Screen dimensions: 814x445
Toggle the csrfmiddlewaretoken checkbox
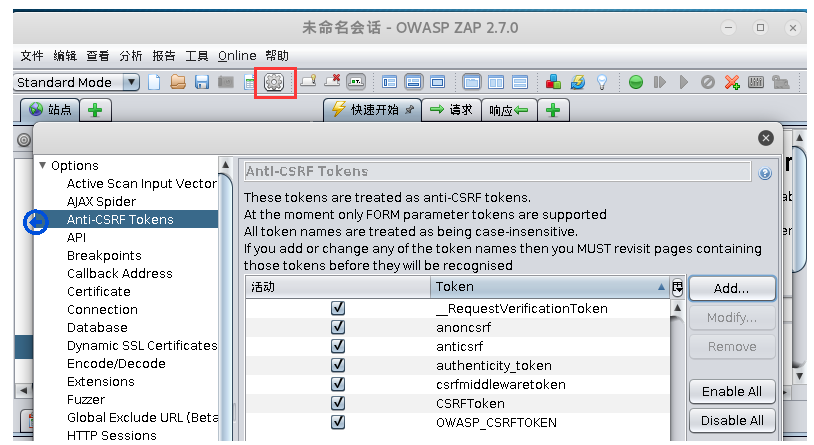[x=338, y=384]
